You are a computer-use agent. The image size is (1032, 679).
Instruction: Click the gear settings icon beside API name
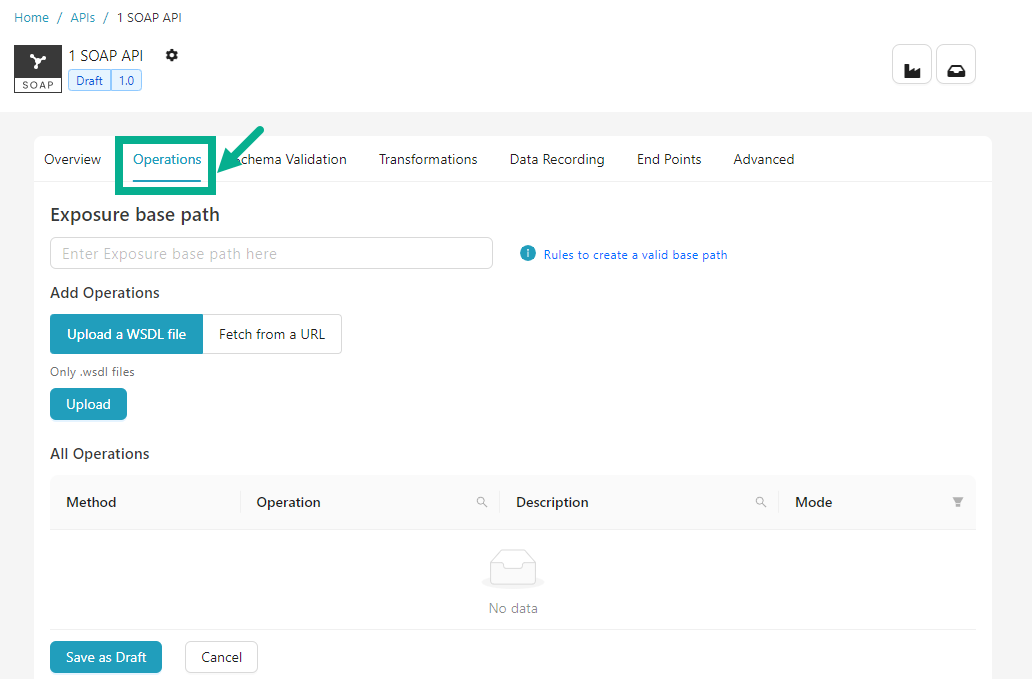click(x=171, y=56)
